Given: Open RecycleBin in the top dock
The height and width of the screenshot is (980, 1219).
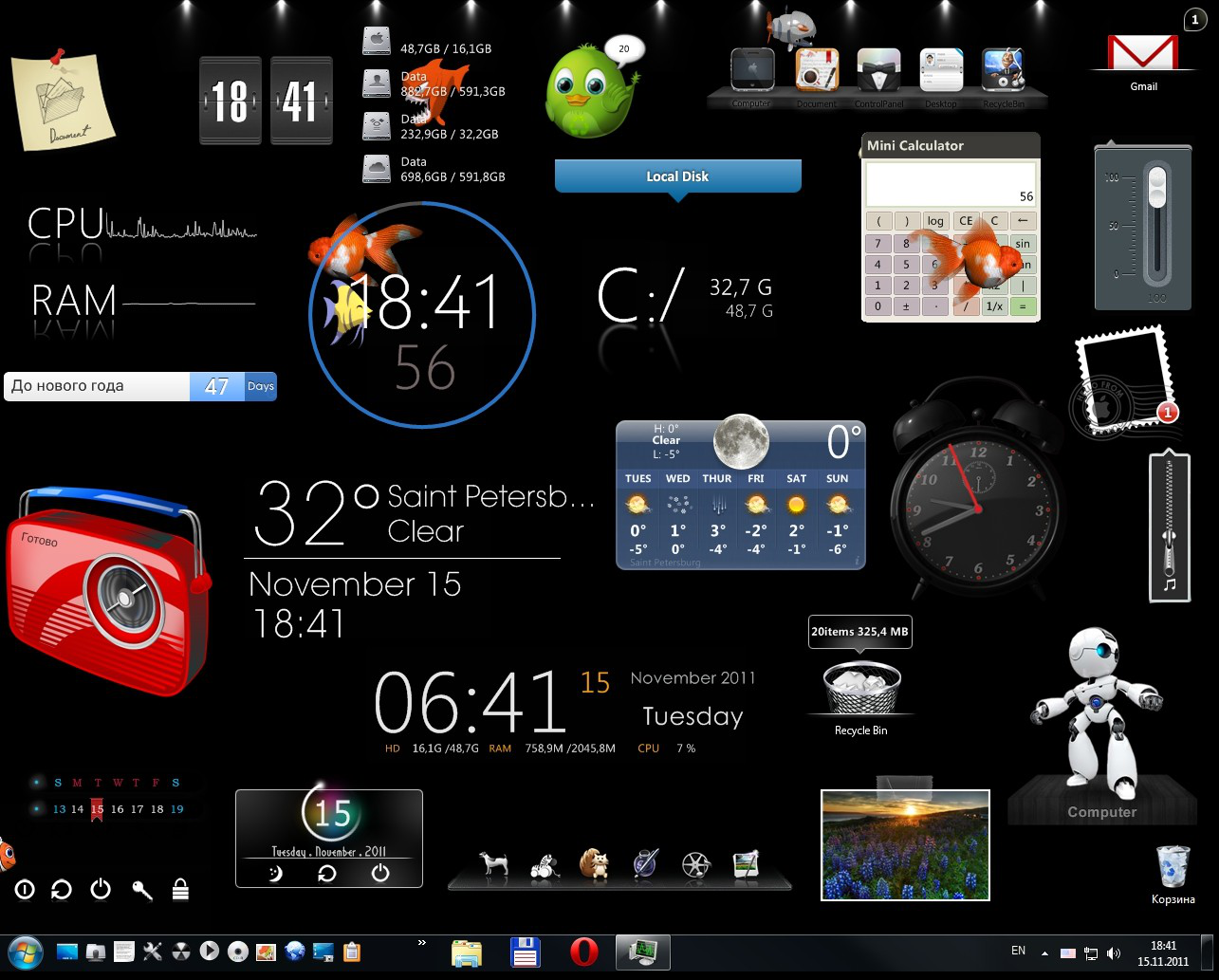Looking at the screenshot, I should click(x=1003, y=68).
